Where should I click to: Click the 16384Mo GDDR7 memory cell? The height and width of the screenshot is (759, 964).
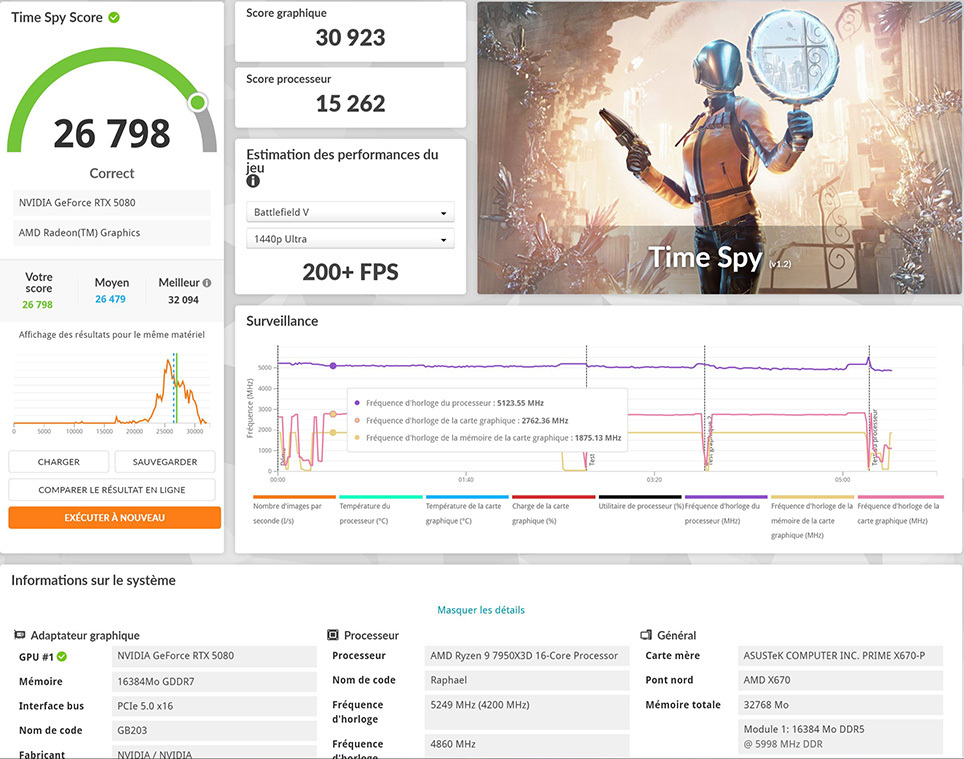214,682
